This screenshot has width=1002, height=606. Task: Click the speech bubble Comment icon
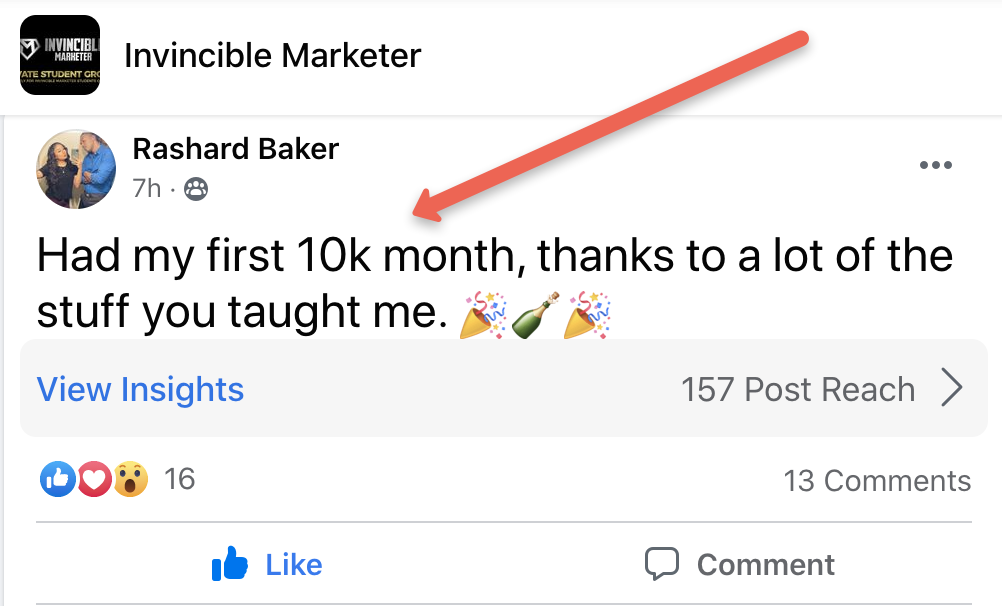[661, 564]
